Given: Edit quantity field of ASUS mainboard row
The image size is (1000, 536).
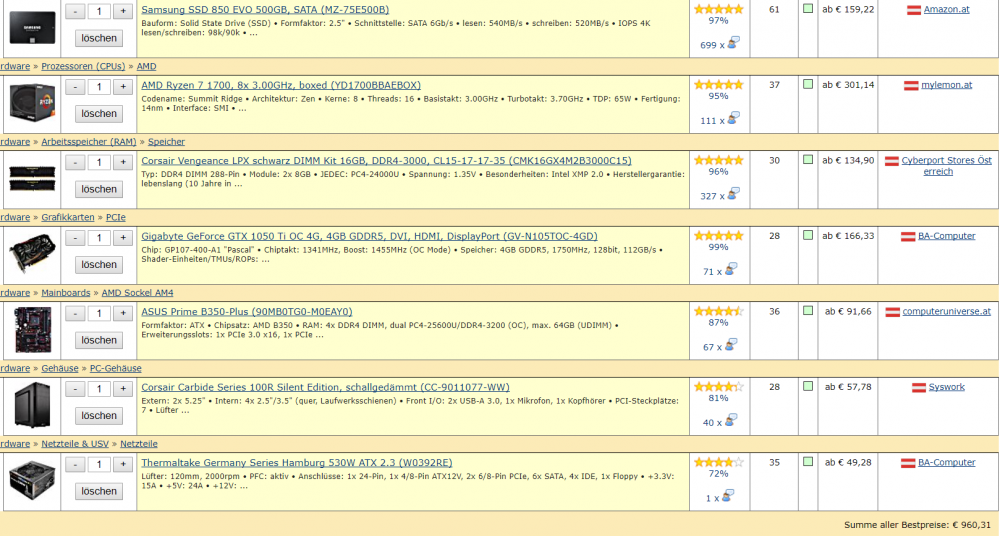Looking at the screenshot, I should tap(99, 313).
